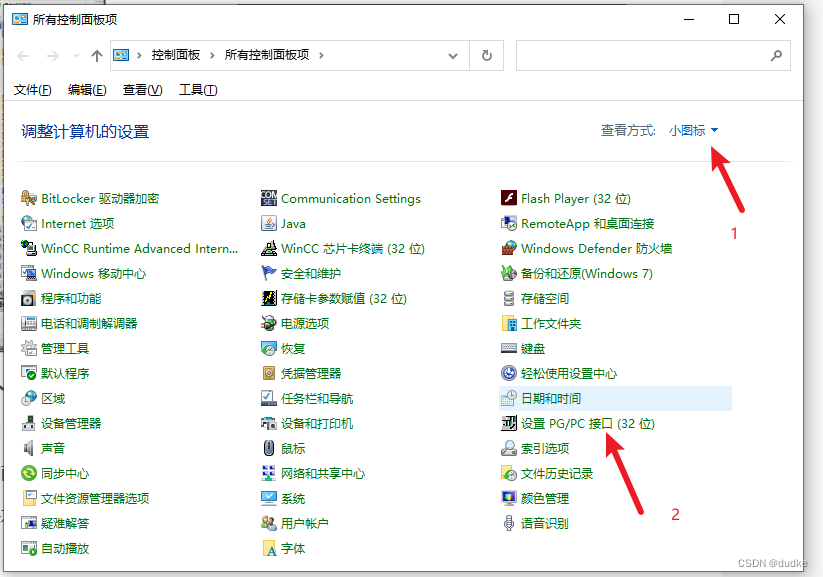Open the 疑难解答 icon
The height and width of the screenshot is (577, 823).
[28, 523]
